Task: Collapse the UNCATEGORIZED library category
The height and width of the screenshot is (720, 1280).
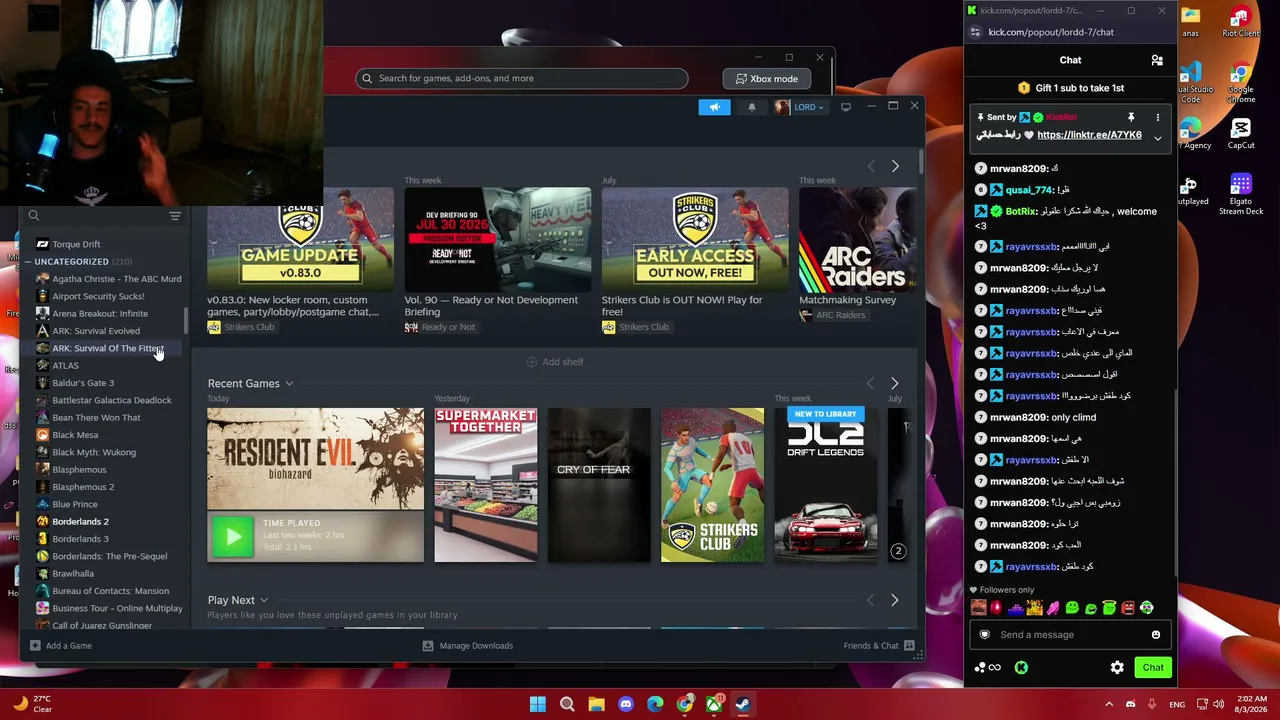Action: click(28, 262)
